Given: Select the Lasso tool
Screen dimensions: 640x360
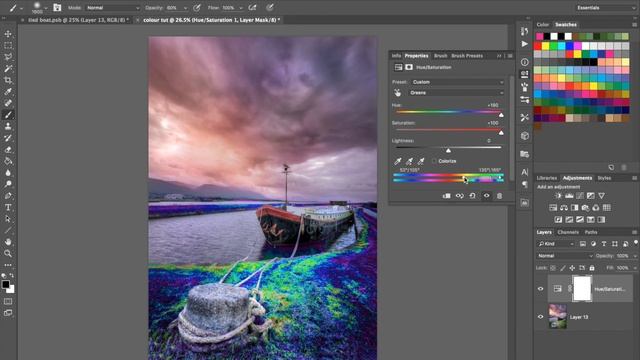Looking at the screenshot, I should [8, 57].
